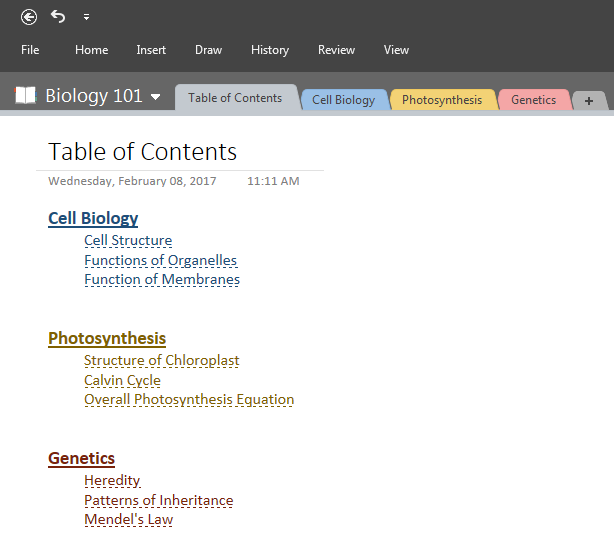Open the Functions of Organelles link

pyautogui.click(x=160, y=260)
